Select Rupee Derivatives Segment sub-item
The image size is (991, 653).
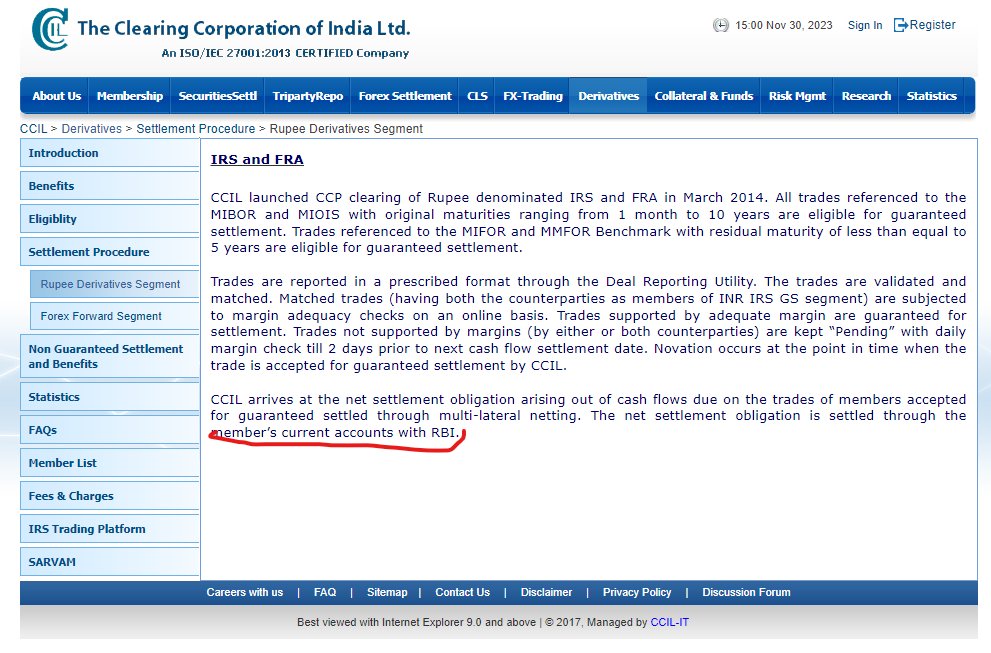pos(114,284)
